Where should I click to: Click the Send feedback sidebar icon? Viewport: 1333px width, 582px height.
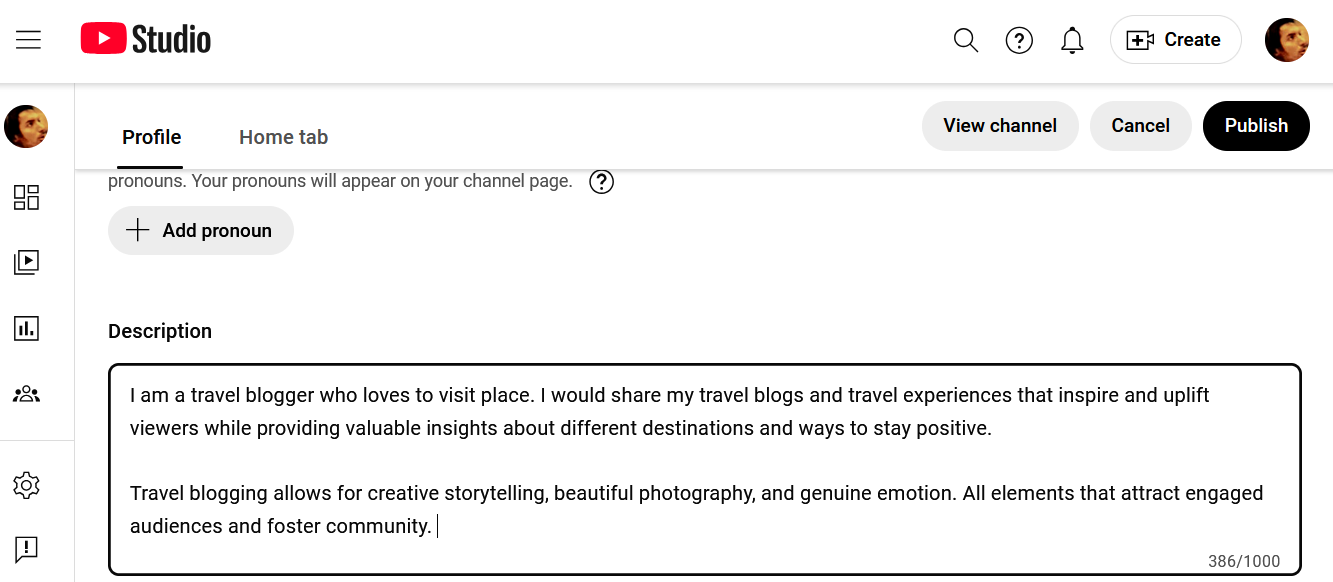click(x=26, y=548)
